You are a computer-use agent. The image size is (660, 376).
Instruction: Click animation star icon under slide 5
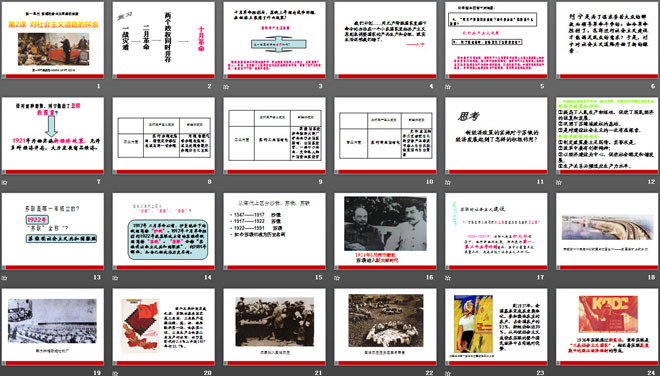click(448, 87)
